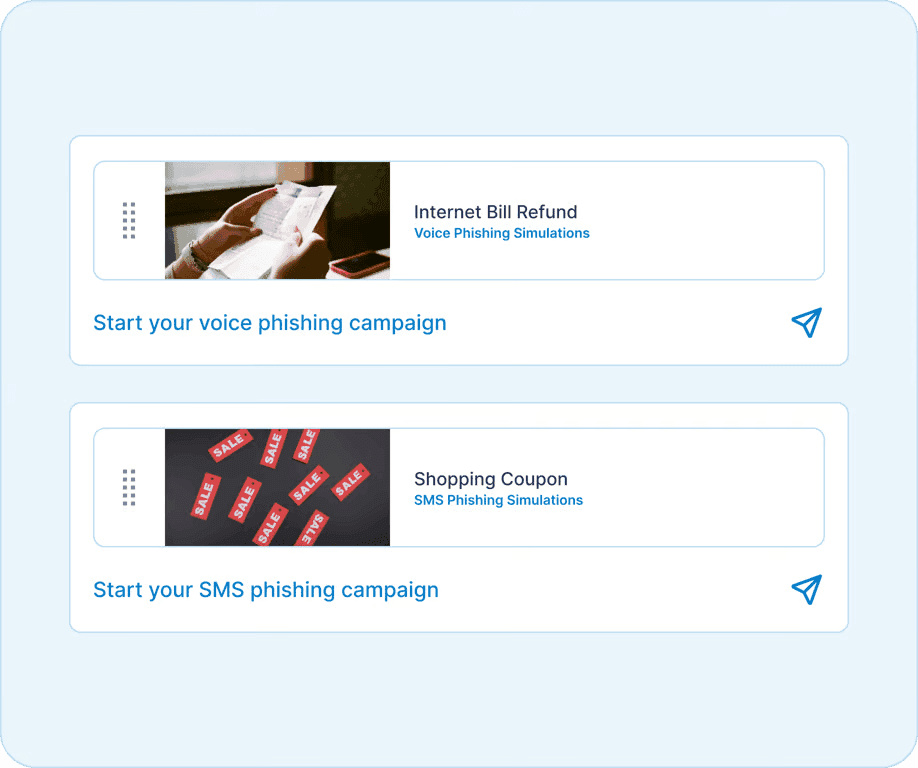
Task: Open SMS Phishing Simulations category link
Action: (498, 500)
